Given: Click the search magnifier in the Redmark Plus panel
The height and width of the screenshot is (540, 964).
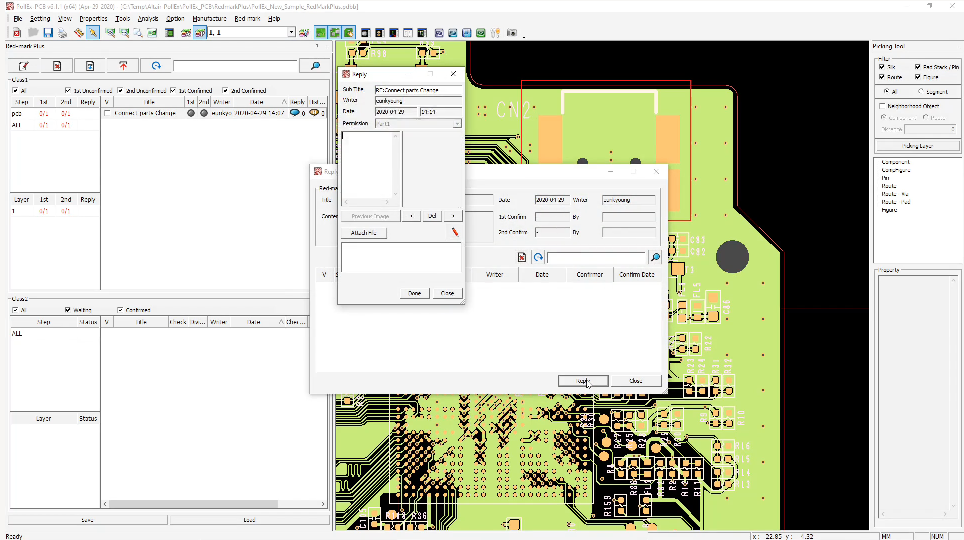Looking at the screenshot, I should (316, 66).
